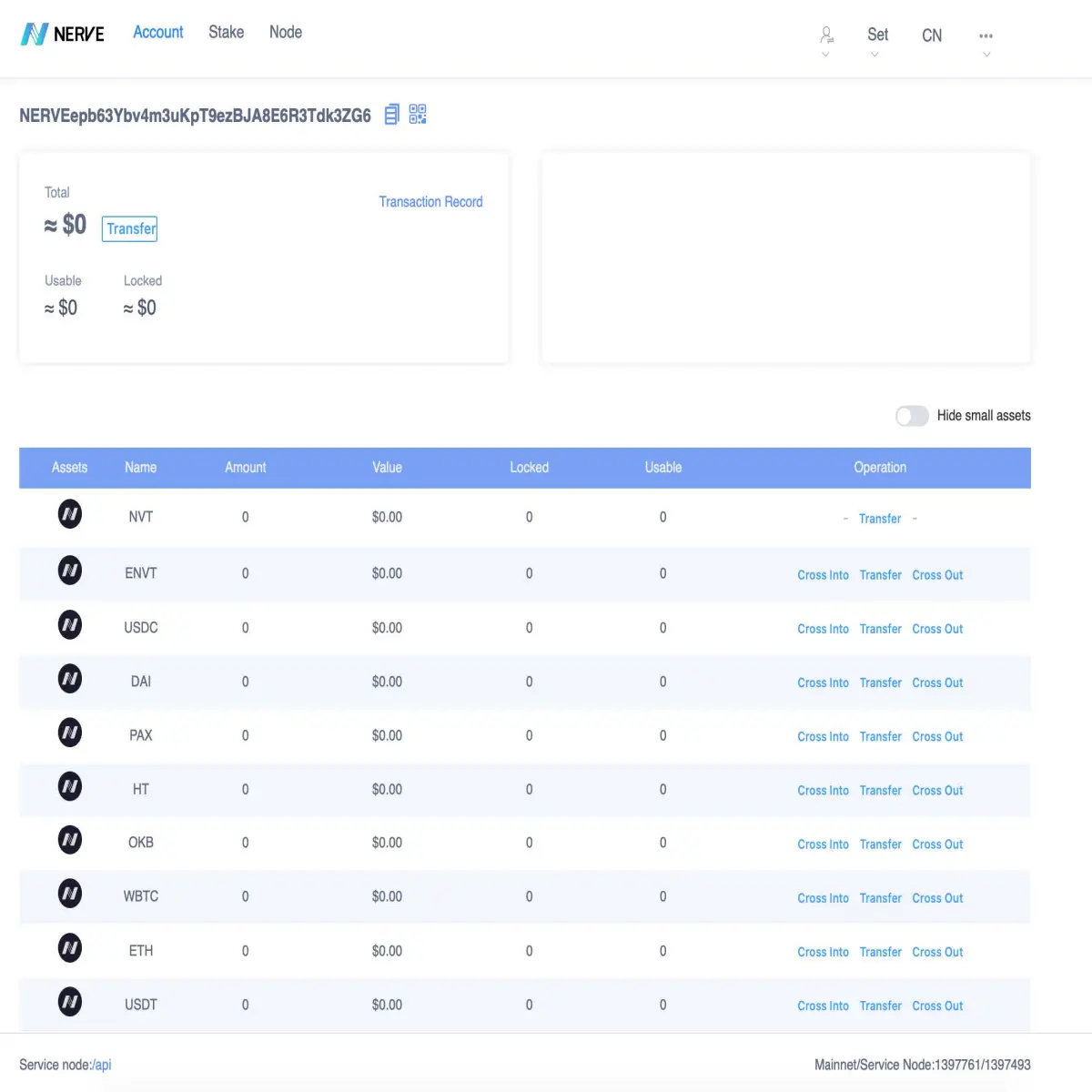Click the Assets column header
This screenshot has width=1092, height=1092.
[69, 468]
